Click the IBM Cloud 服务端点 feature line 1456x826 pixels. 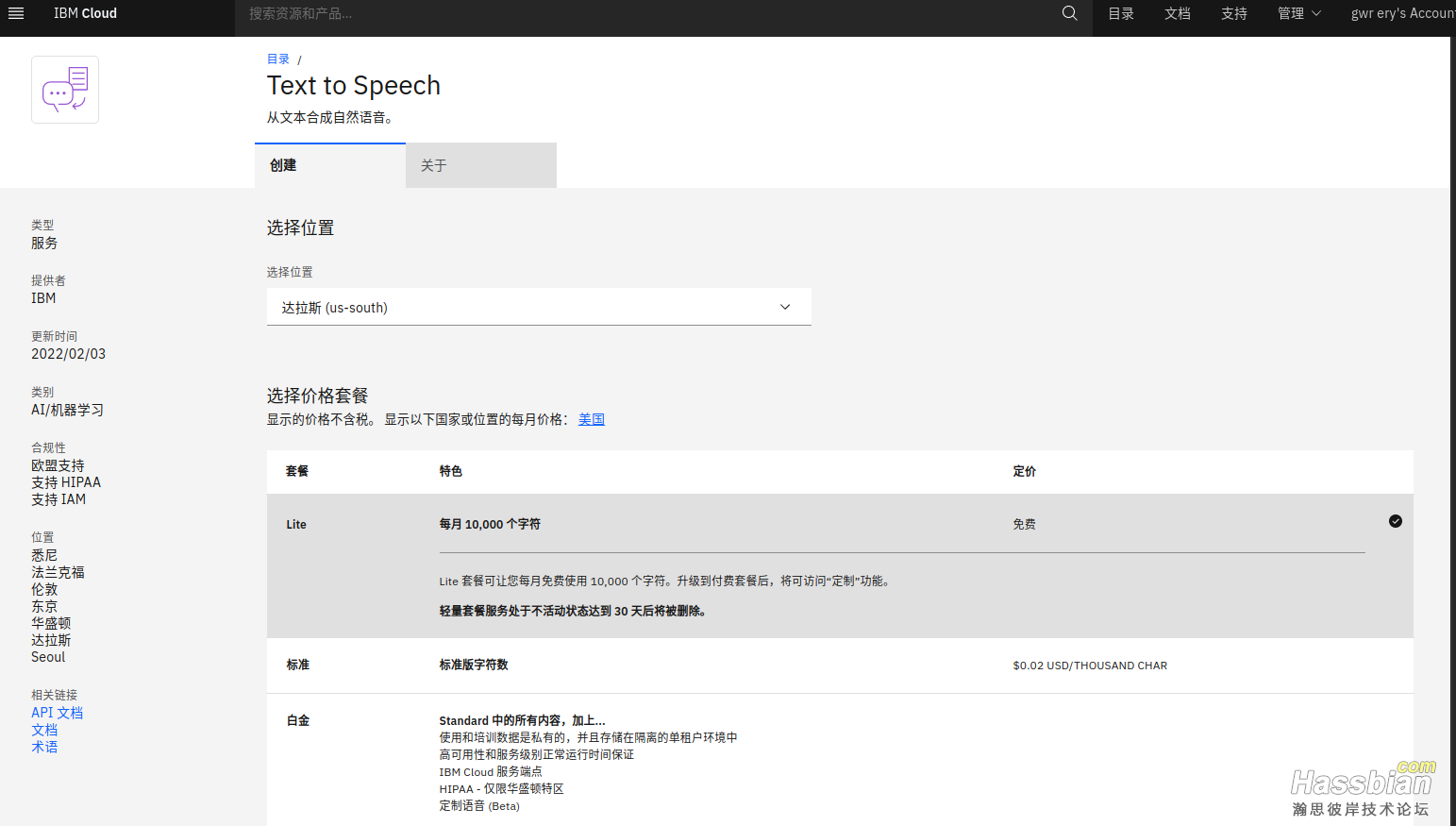(x=491, y=771)
